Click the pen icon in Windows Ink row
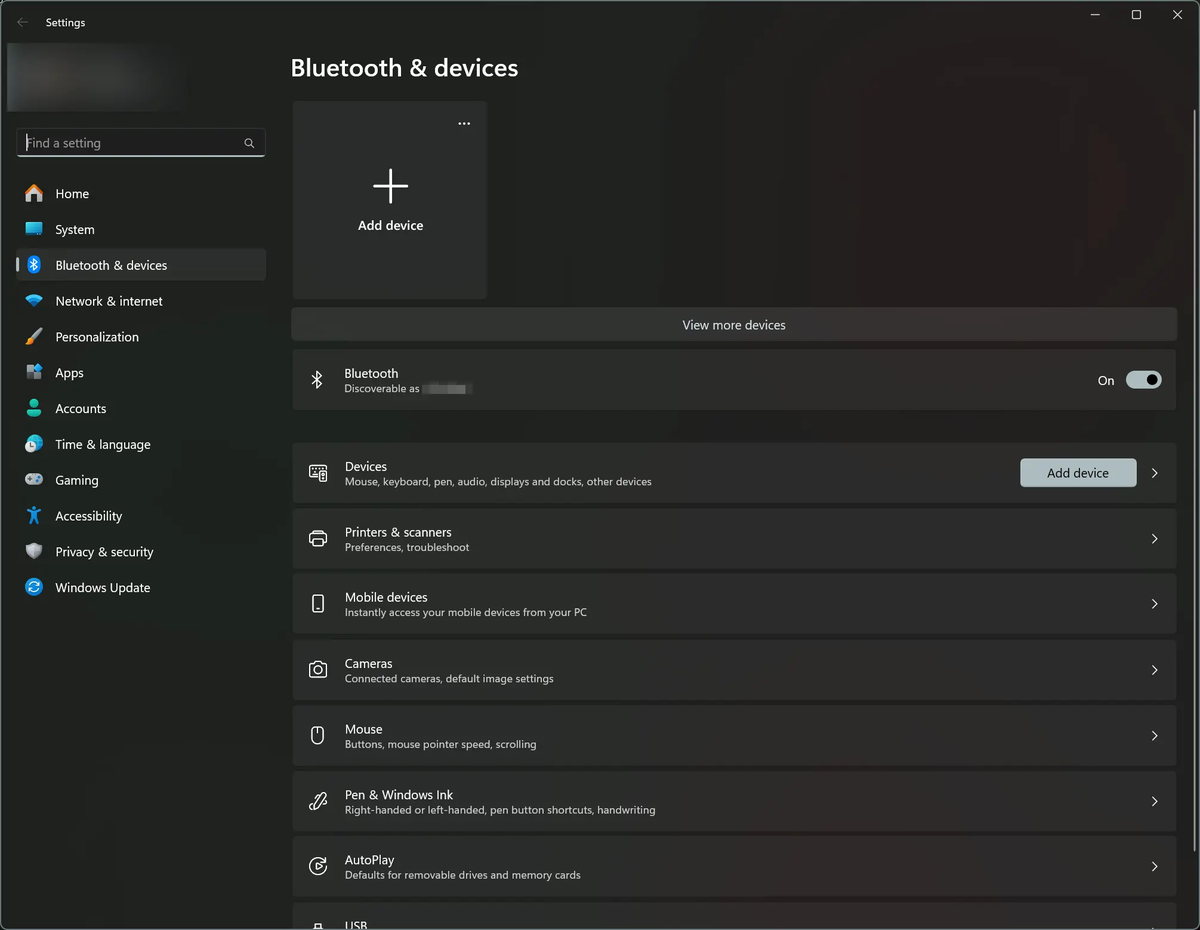The height and width of the screenshot is (930, 1200). (318, 801)
